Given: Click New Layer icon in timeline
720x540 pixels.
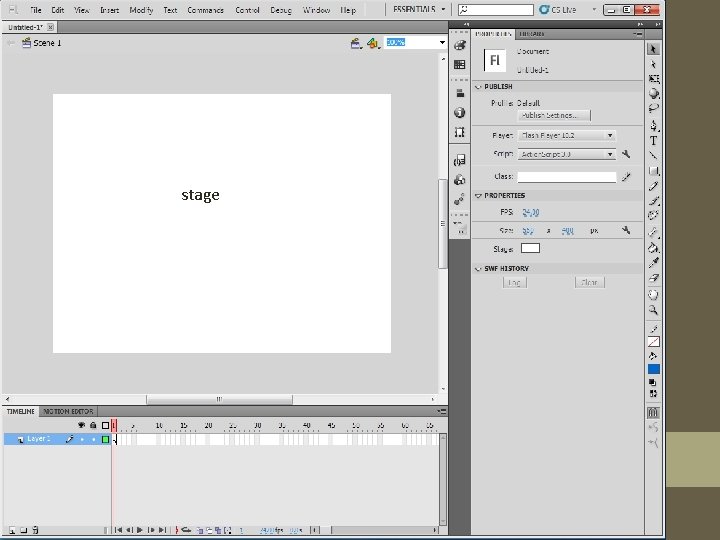Looking at the screenshot, I should [x=12, y=530].
